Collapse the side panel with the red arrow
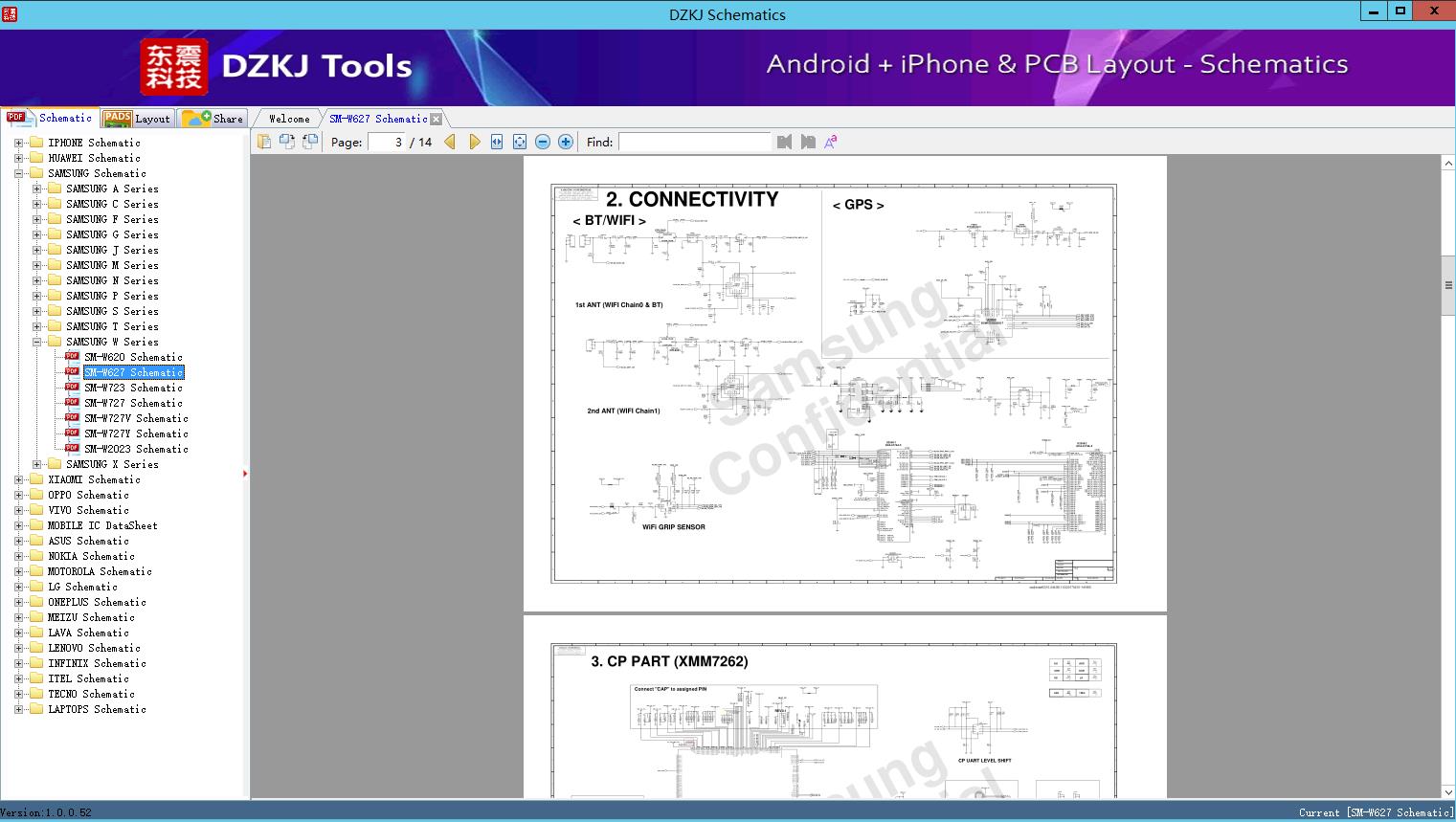Screen dimensions: 1456x822 pyautogui.click(x=245, y=474)
